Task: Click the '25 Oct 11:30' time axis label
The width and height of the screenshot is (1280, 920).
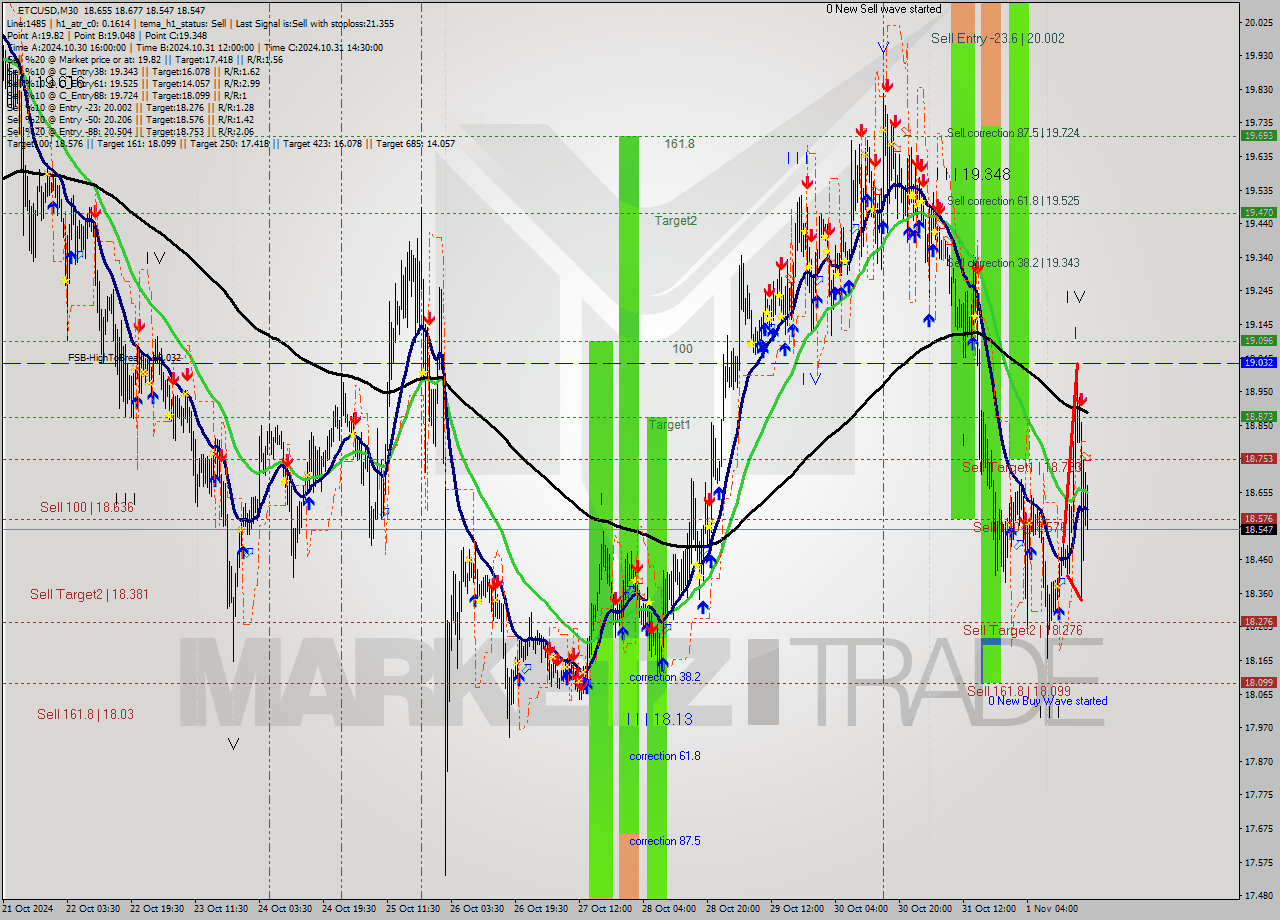Action: click(x=413, y=909)
